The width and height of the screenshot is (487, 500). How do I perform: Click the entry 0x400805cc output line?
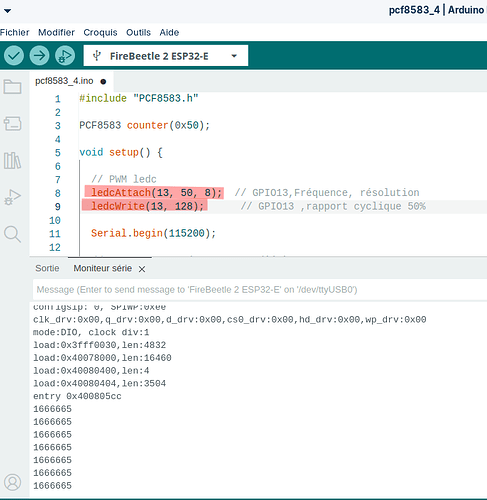pyautogui.click(x=77, y=396)
